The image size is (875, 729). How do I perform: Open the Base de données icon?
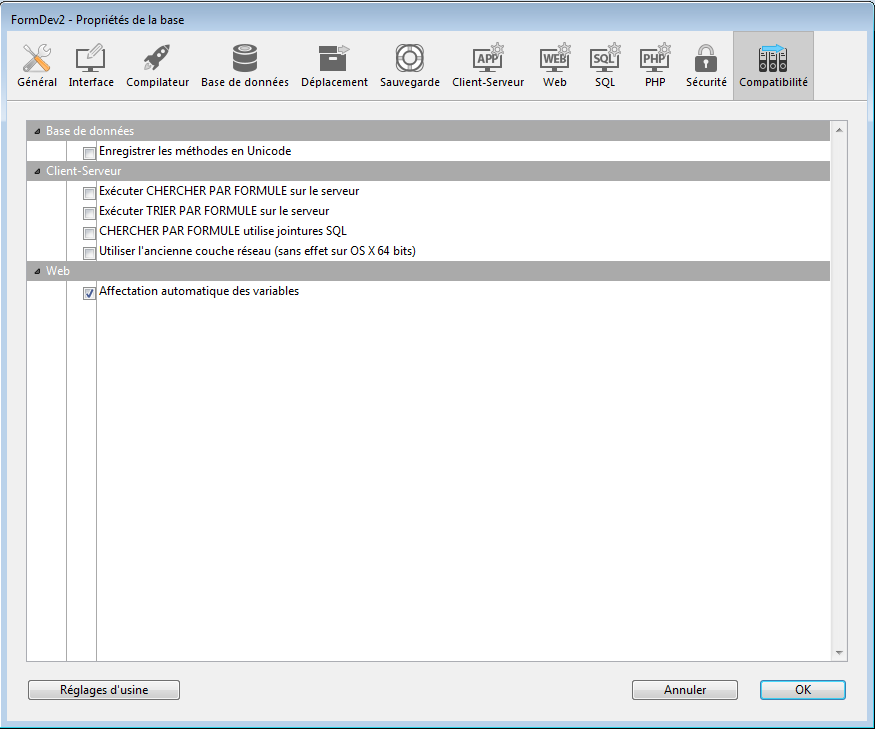click(x=244, y=58)
